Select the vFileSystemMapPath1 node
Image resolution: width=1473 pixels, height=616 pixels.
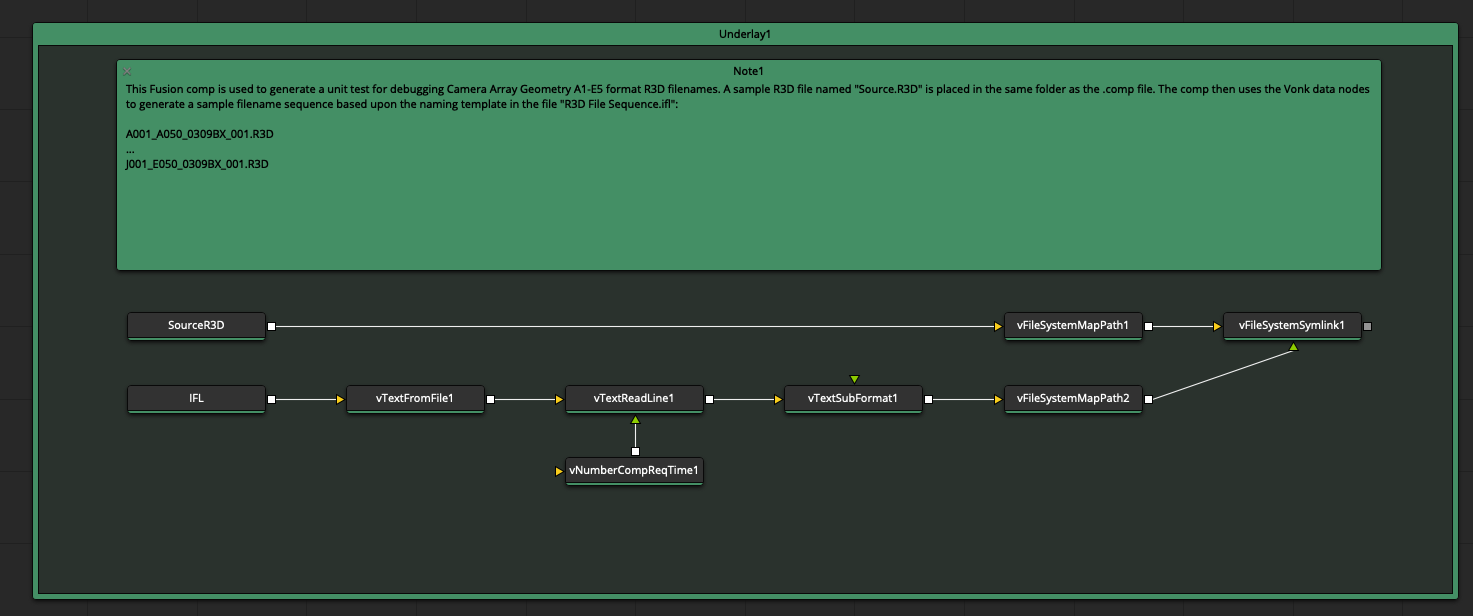coord(1073,325)
